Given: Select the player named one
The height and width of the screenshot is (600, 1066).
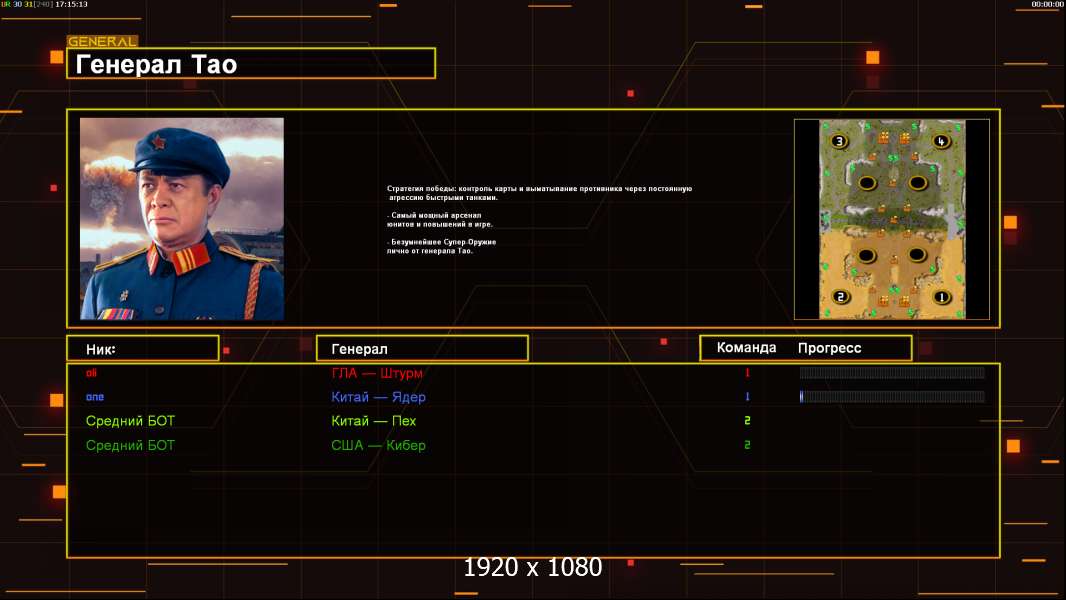Looking at the screenshot, I should [94, 397].
